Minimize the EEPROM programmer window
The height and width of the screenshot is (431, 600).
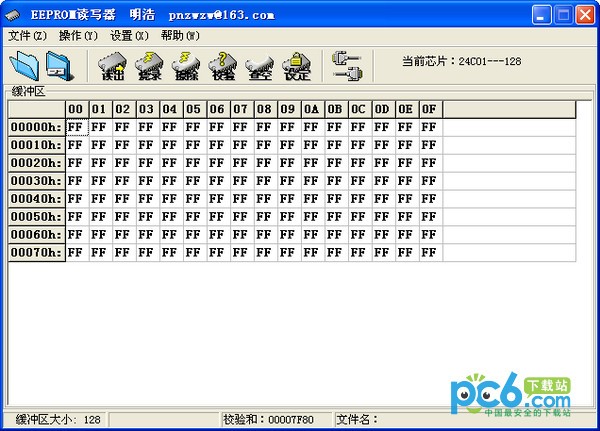[541, 15]
